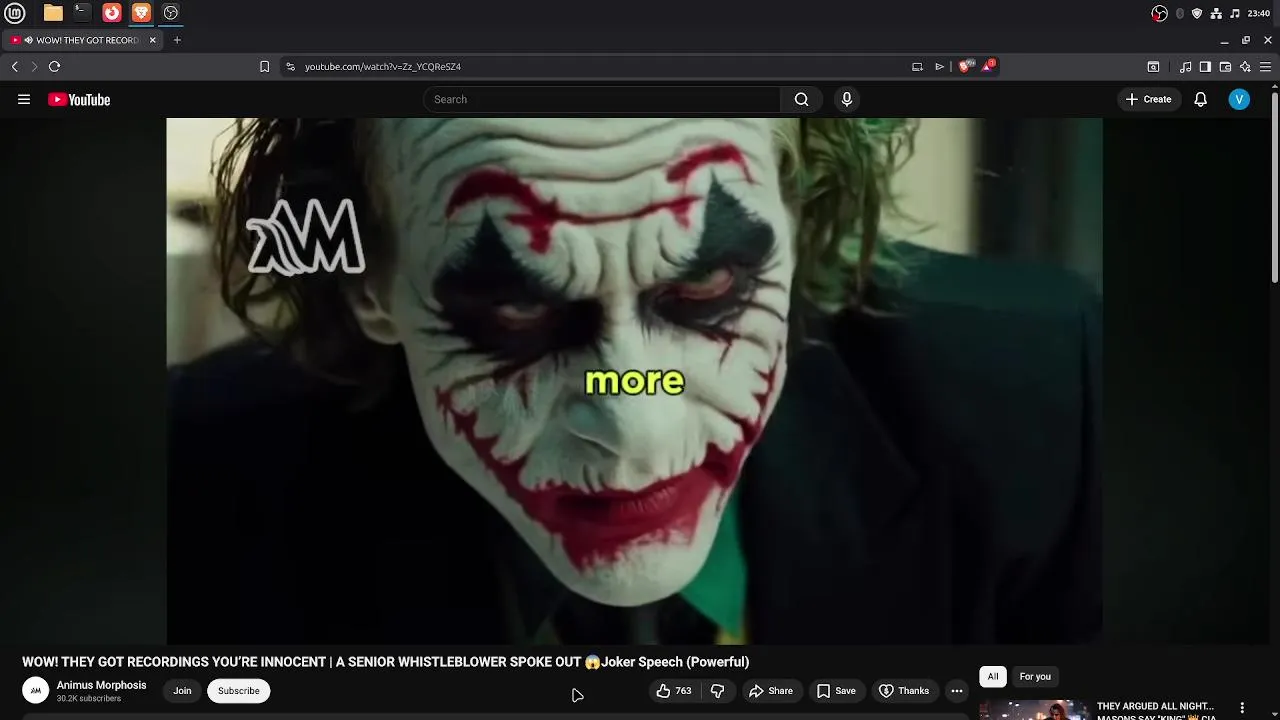Bookmark this page
The image size is (1280, 720).
pyautogui.click(x=264, y=66)
